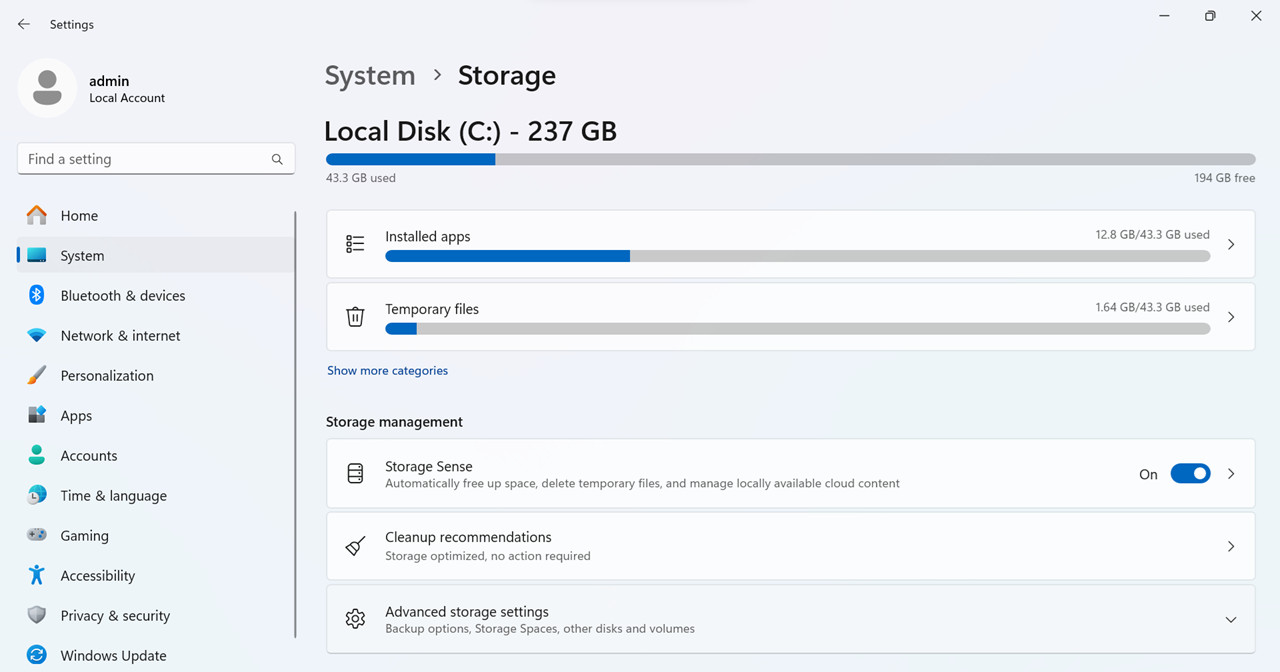Open Temporary files via its chevron
The image size is (1280, 672).
pyautogui.click(x=1231, y=317)
